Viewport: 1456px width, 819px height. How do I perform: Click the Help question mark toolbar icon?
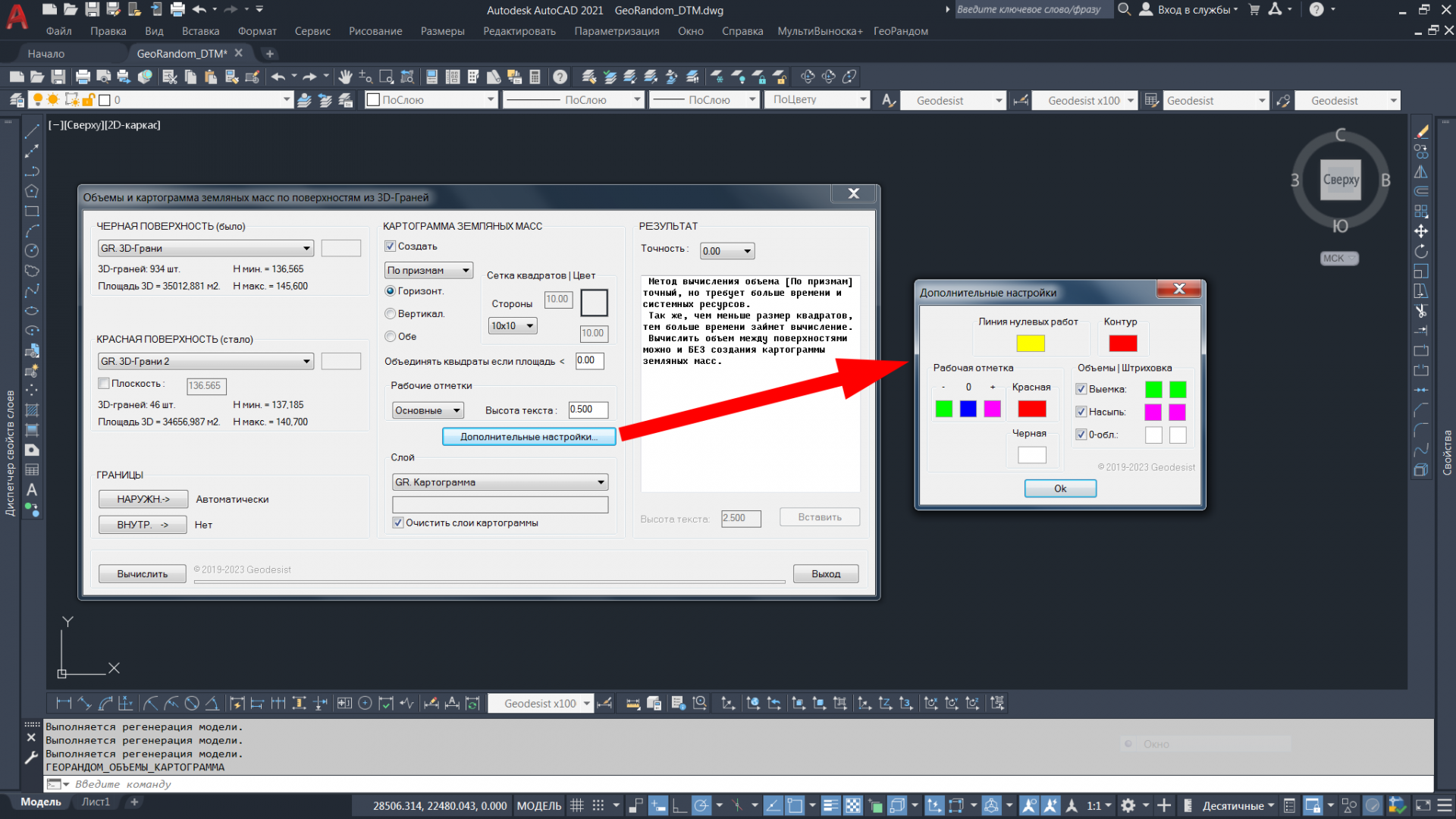(x=560, y=77)
